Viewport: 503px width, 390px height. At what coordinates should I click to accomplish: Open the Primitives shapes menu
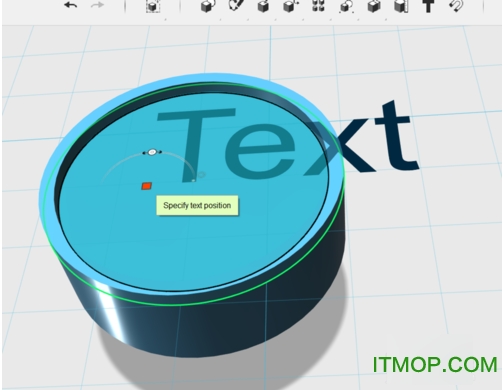click(208, 6)
